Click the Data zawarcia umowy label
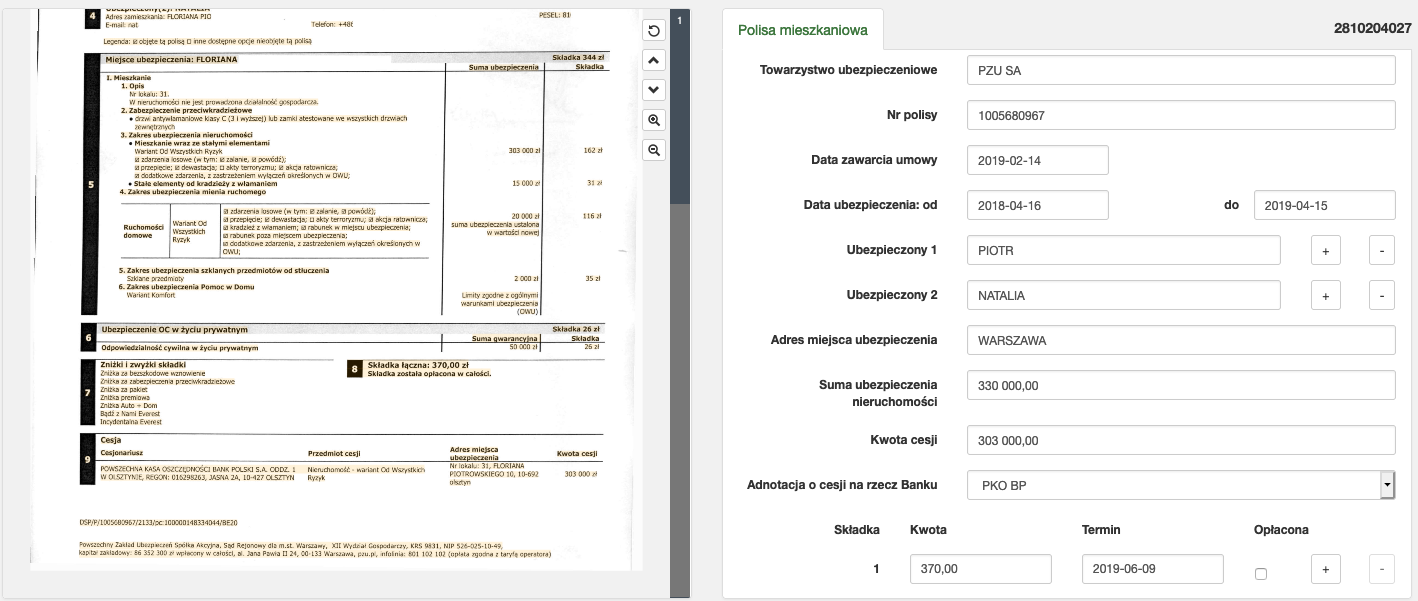The image size is (1418, 601). [x=874, y=160]
